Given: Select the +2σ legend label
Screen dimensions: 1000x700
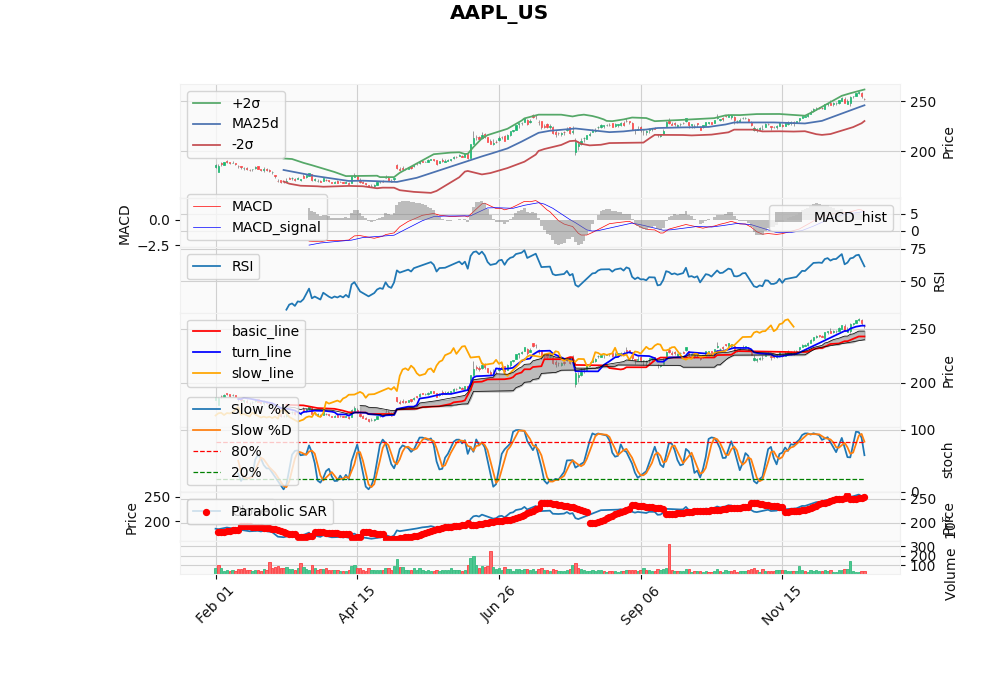Looking at the screenshot, I should [x=246, y=103].
